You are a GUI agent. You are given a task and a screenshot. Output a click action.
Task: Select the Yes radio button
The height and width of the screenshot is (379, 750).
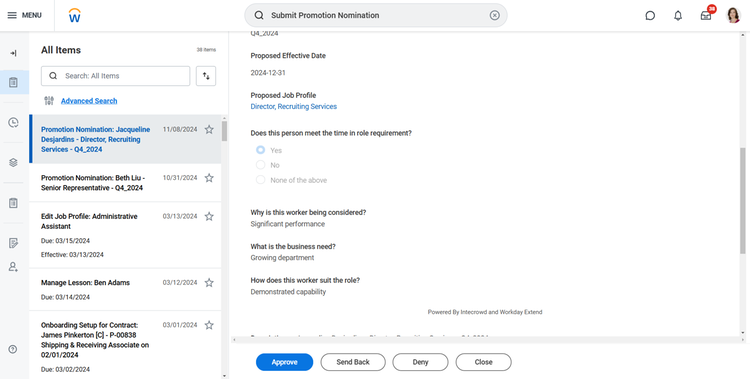click(x=260, y=150)
